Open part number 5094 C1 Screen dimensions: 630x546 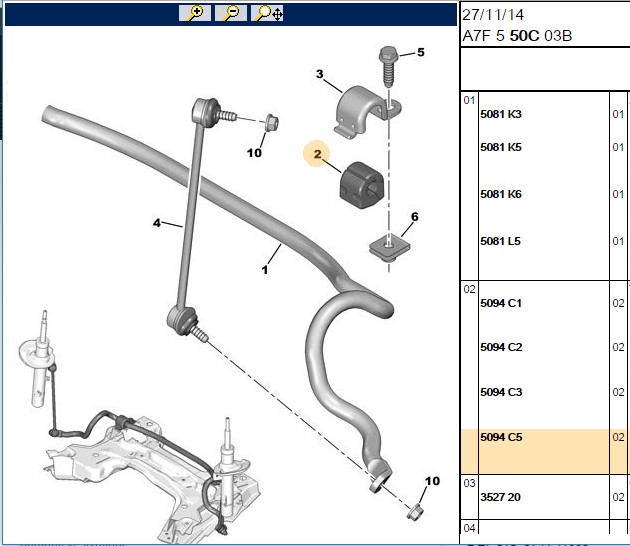pos(501,303)
